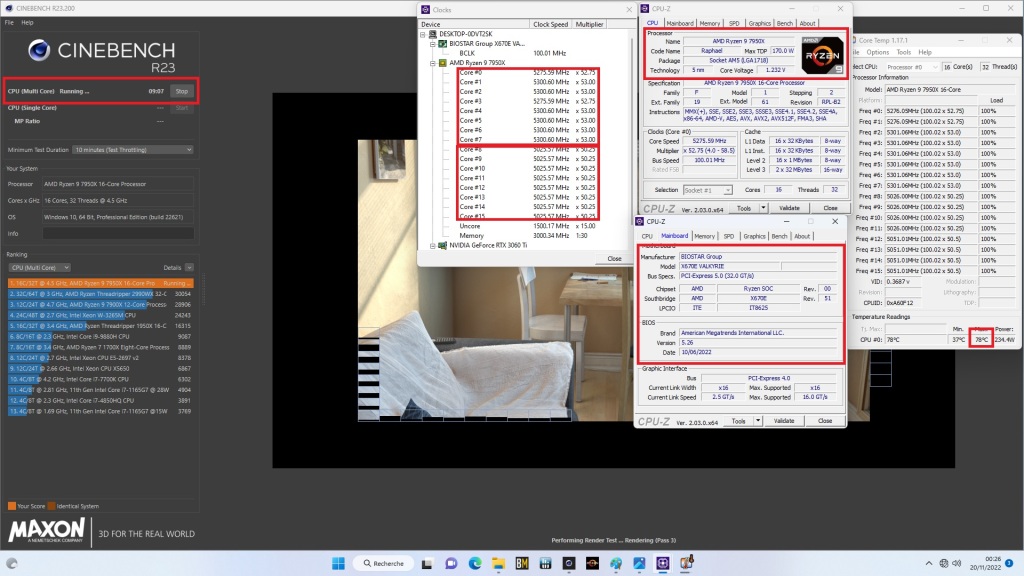The width and height of the screenshot is (1024, 576).
Task: Open Tools arrow in CPU-Z Graphic Interface window
Action: coord(758,421)
